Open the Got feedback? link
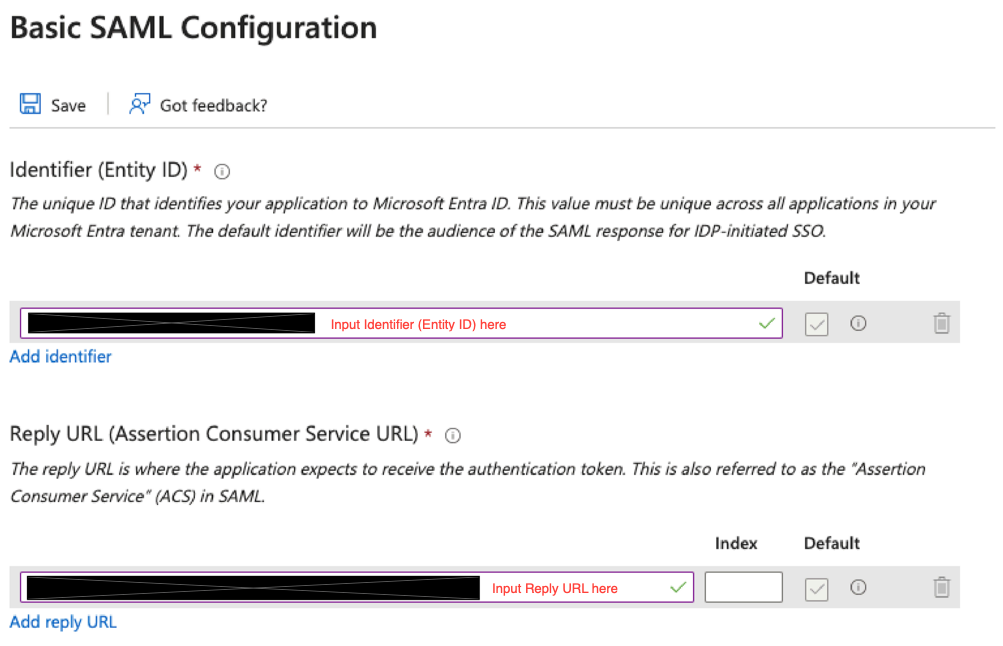The height and width of the screenshot is (646, 1003). coord(213,105)
